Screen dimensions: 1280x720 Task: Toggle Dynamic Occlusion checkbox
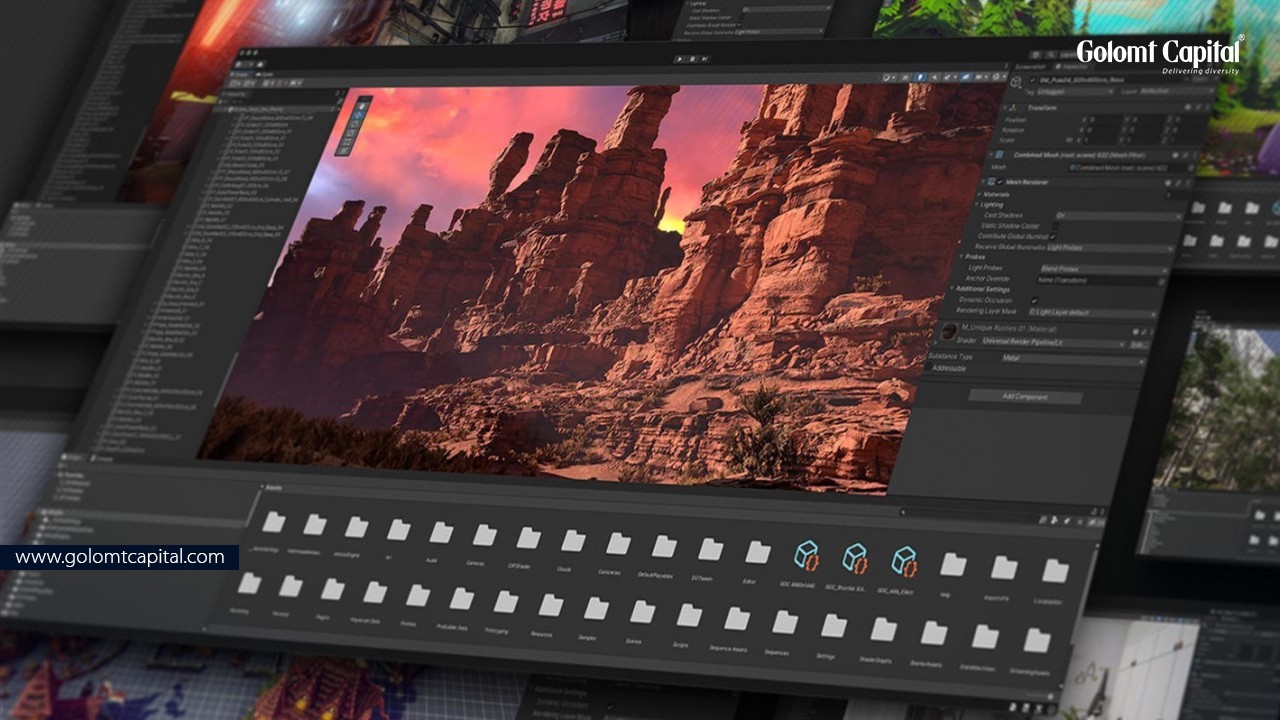coord(1034,300)
